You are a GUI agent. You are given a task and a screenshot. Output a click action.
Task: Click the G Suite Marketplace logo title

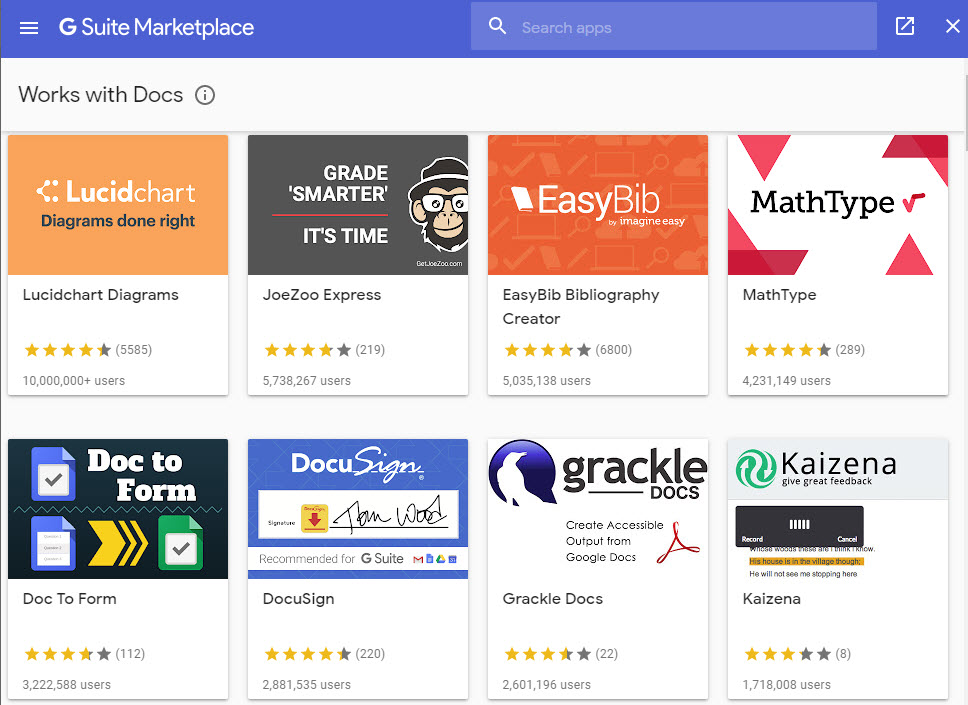pyautogui.click(x=156, y=27)
